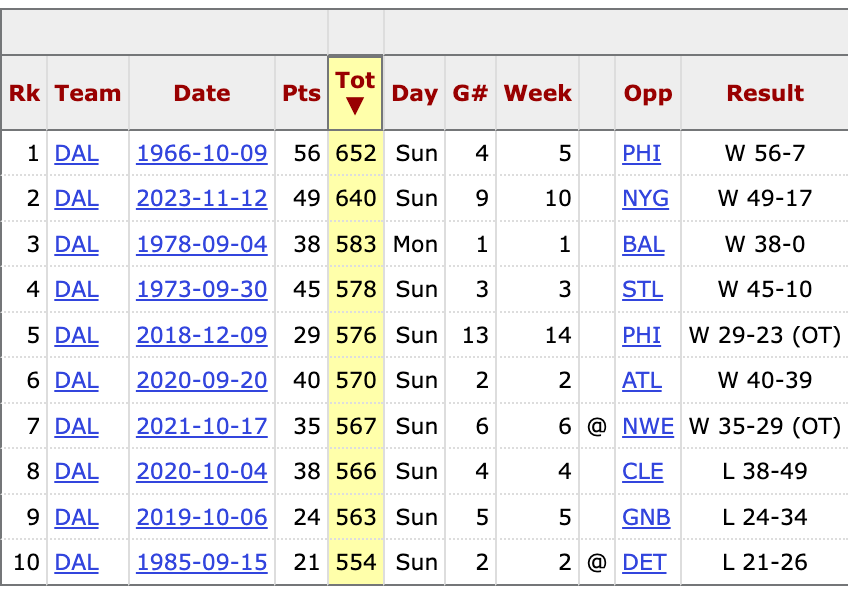
Task: Click the DAL team link in rank 8 row
Action: click(x=76, y=471)
